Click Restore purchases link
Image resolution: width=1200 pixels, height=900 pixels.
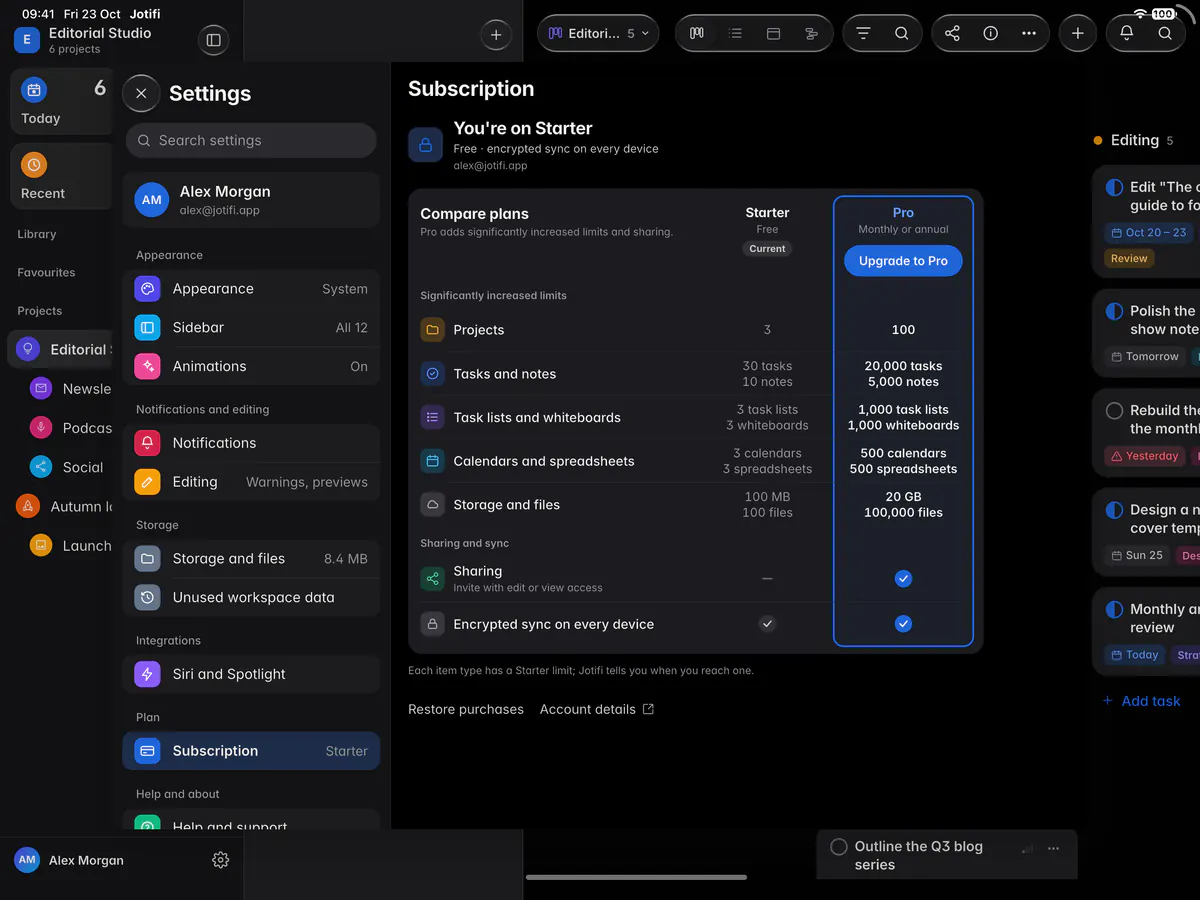click(x=466, y=709)
